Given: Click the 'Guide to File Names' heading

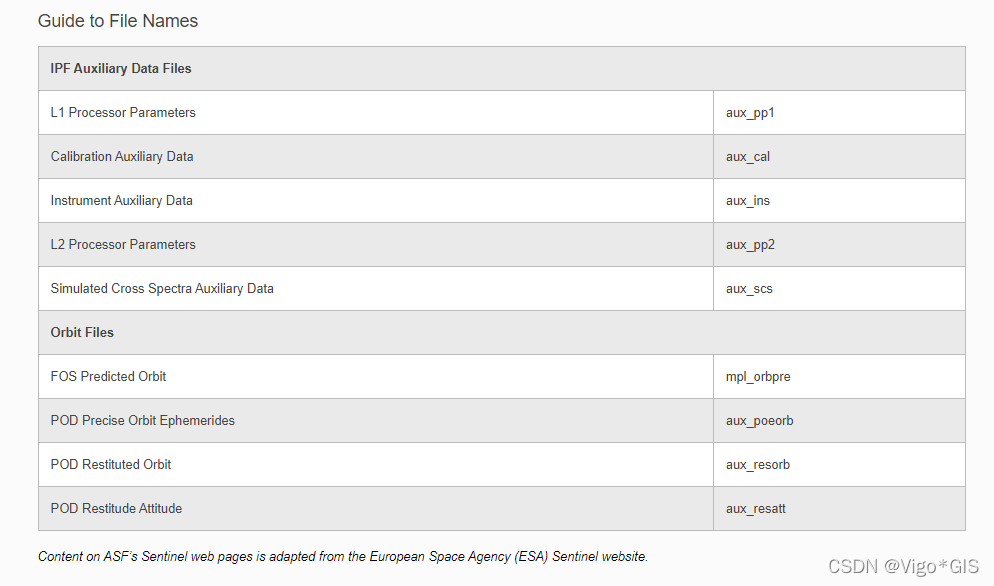Looking at the screenshot, I should 118,21.
